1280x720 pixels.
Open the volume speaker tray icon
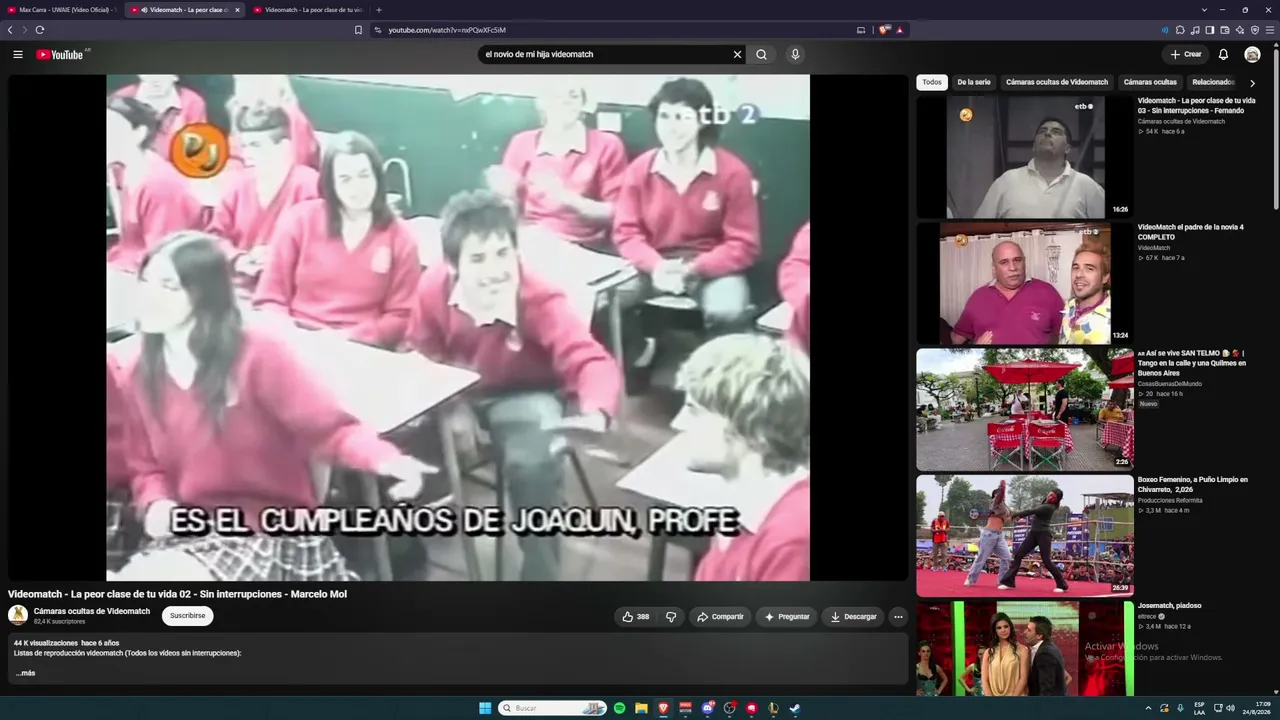[x=1230, y=708]
